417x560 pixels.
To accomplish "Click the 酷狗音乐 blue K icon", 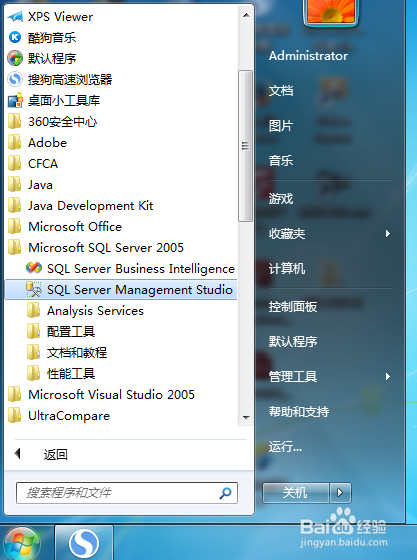I will (15, 37).
